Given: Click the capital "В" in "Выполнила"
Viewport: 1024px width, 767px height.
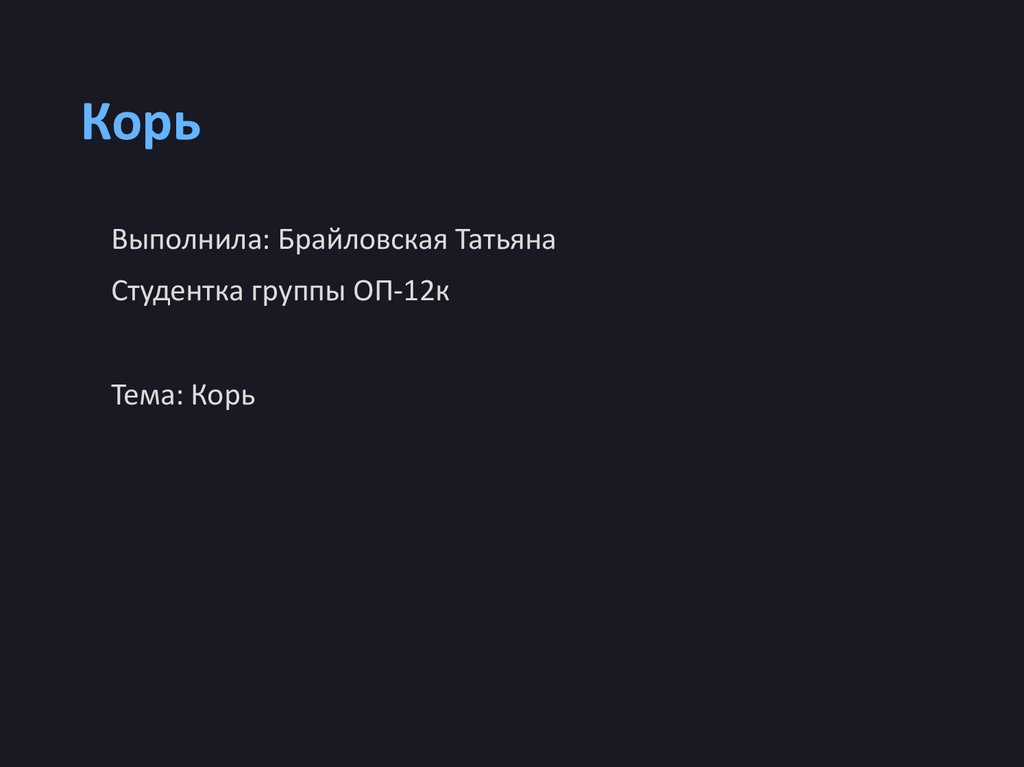Looking at the screenshot, I should (119, 241).
